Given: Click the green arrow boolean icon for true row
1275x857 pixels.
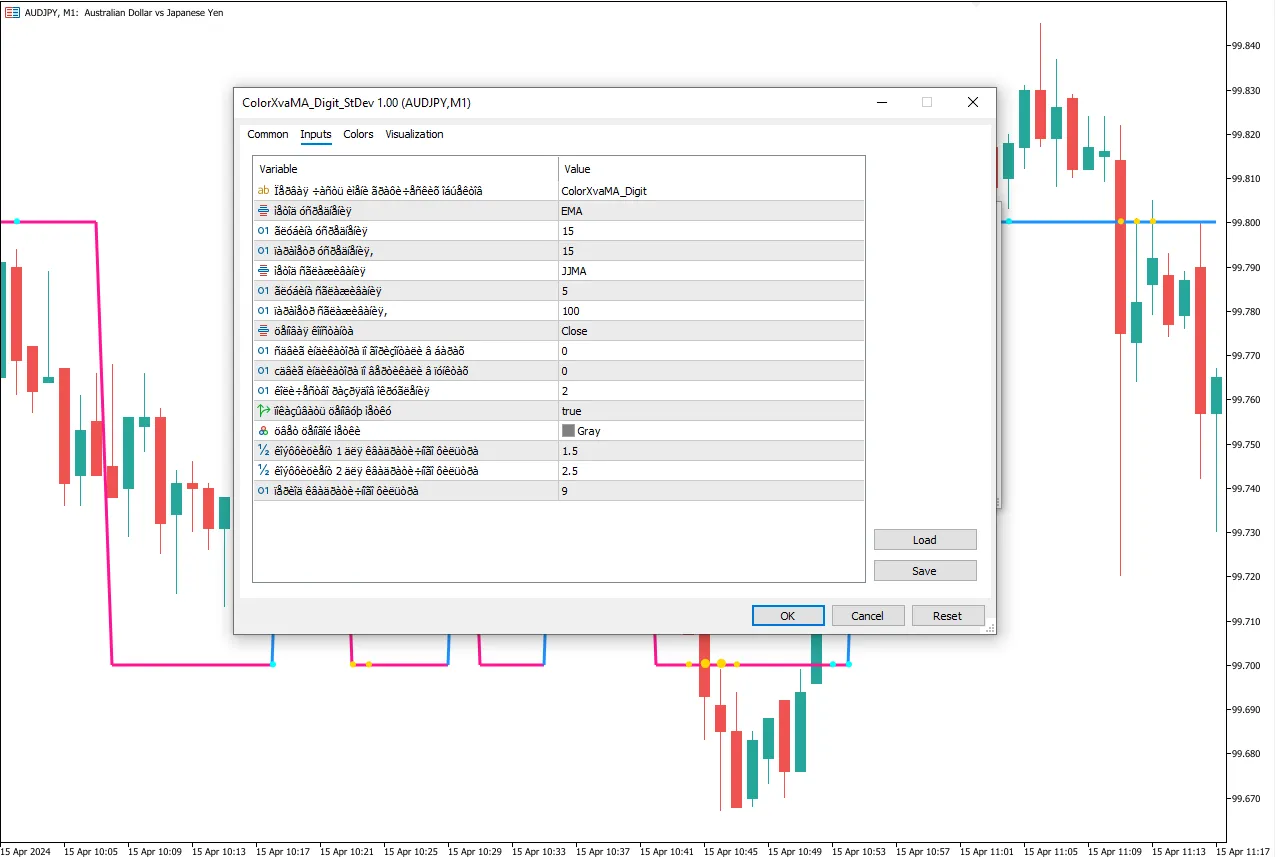Looking at the screenshot, I should coord(264,411).
